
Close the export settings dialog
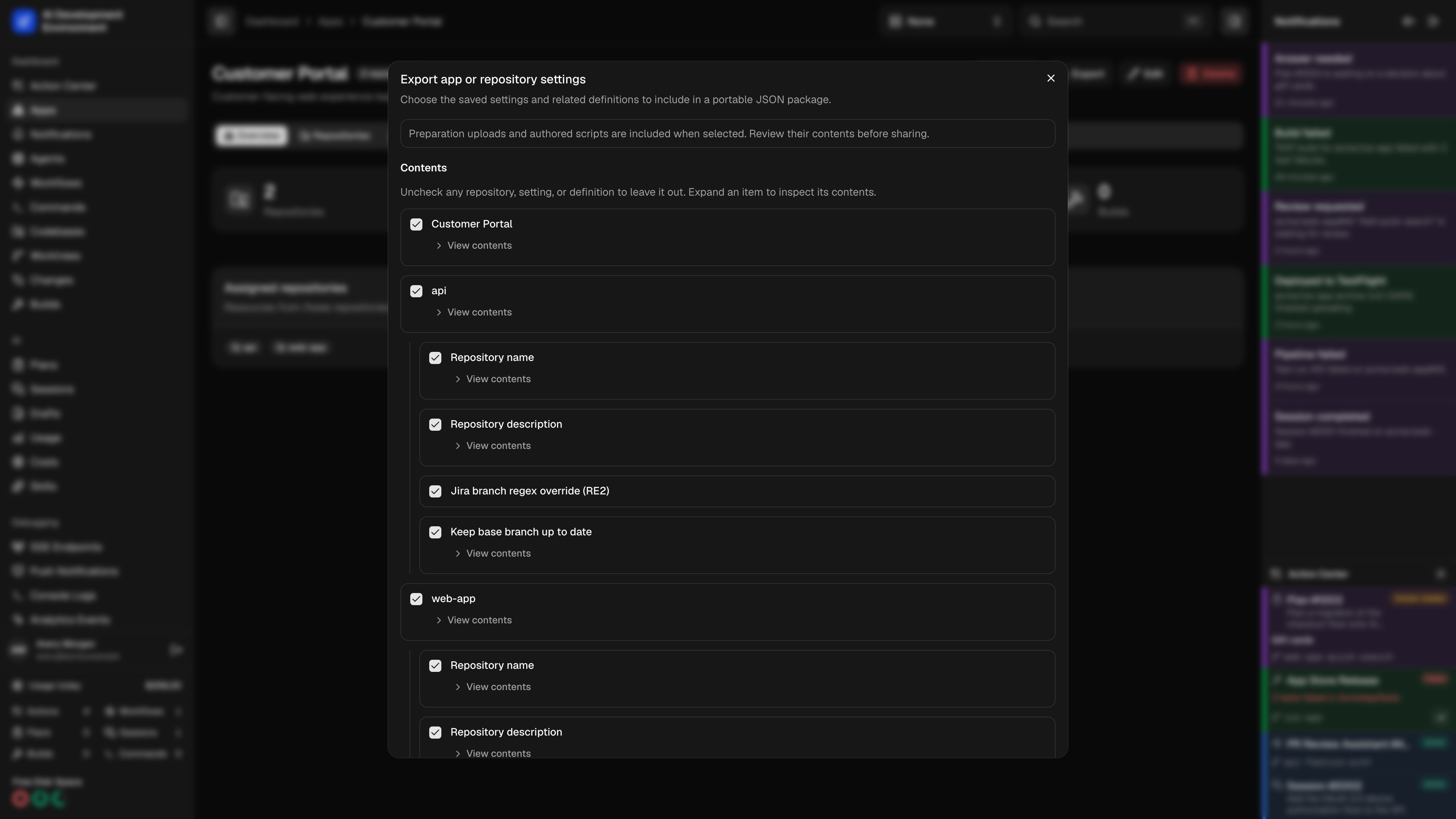point(1050,78)
